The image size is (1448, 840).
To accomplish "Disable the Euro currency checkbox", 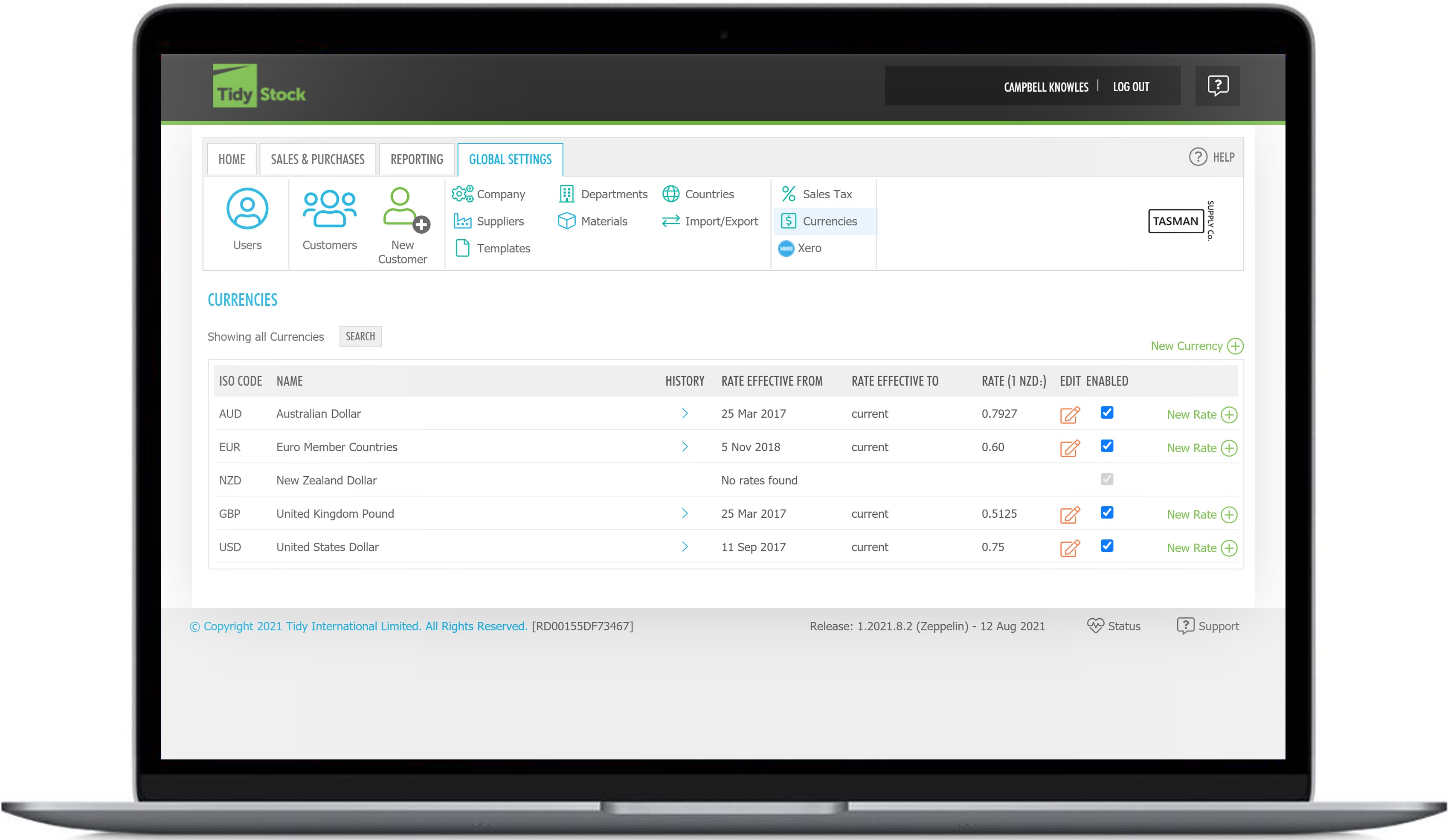I will pyautogui.click(x=1107, y=446).
